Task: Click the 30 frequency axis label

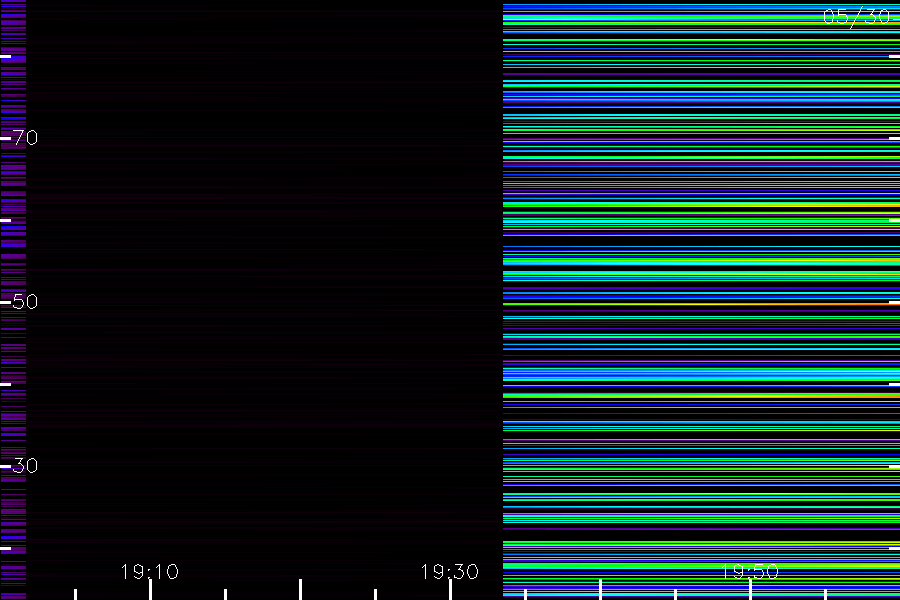Action: point(25,465)
